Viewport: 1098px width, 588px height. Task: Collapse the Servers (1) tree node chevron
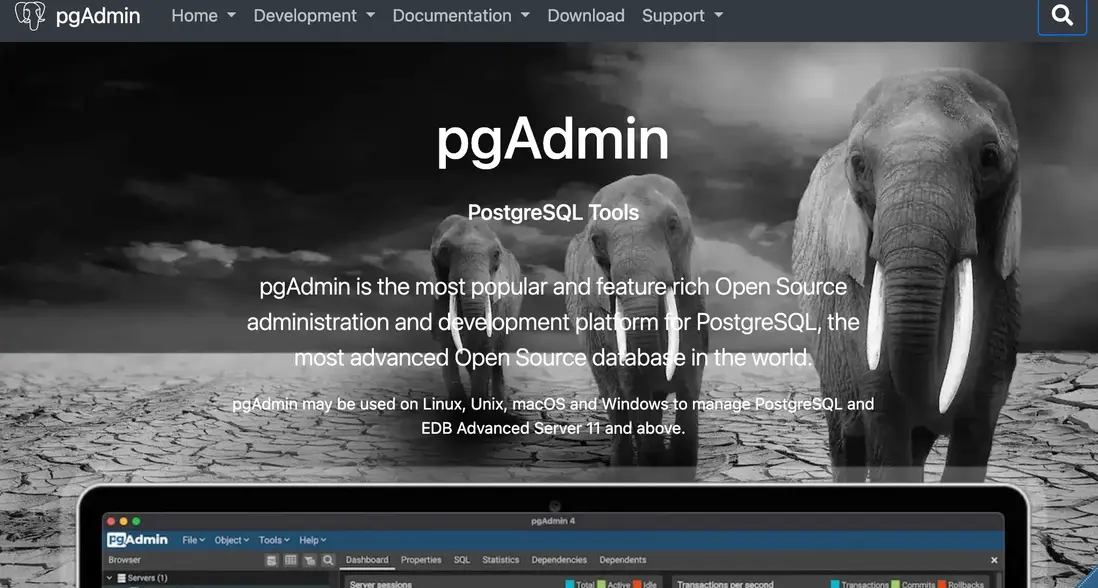pyautogui.click(x=109, y=578)
